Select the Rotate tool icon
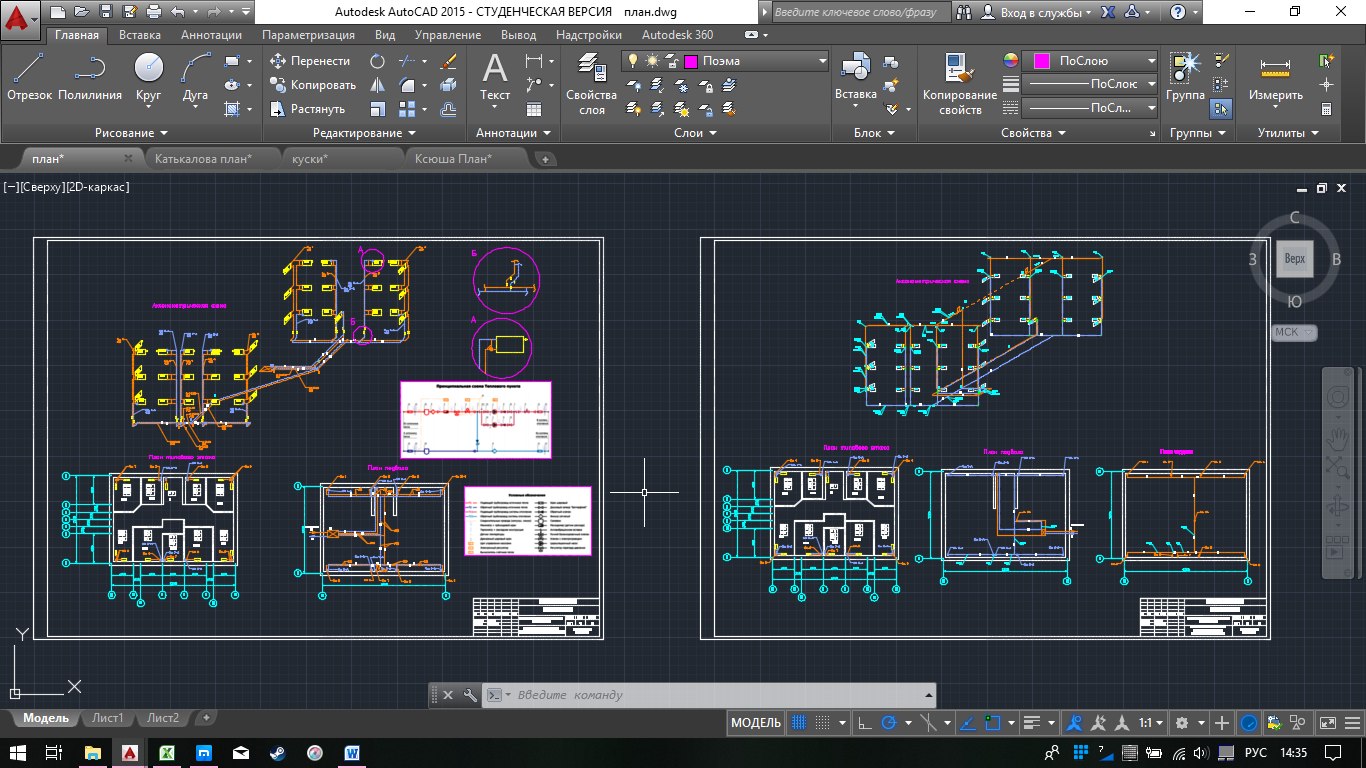Screen dimensions: 1366x768 coord(378,61)
